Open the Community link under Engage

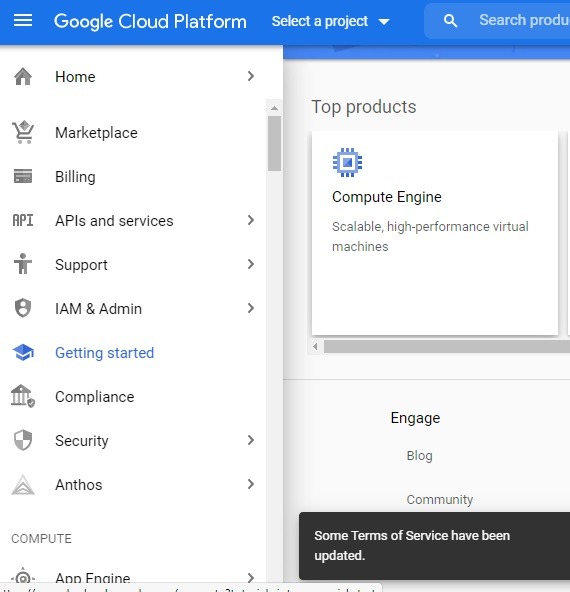point(440,500)
